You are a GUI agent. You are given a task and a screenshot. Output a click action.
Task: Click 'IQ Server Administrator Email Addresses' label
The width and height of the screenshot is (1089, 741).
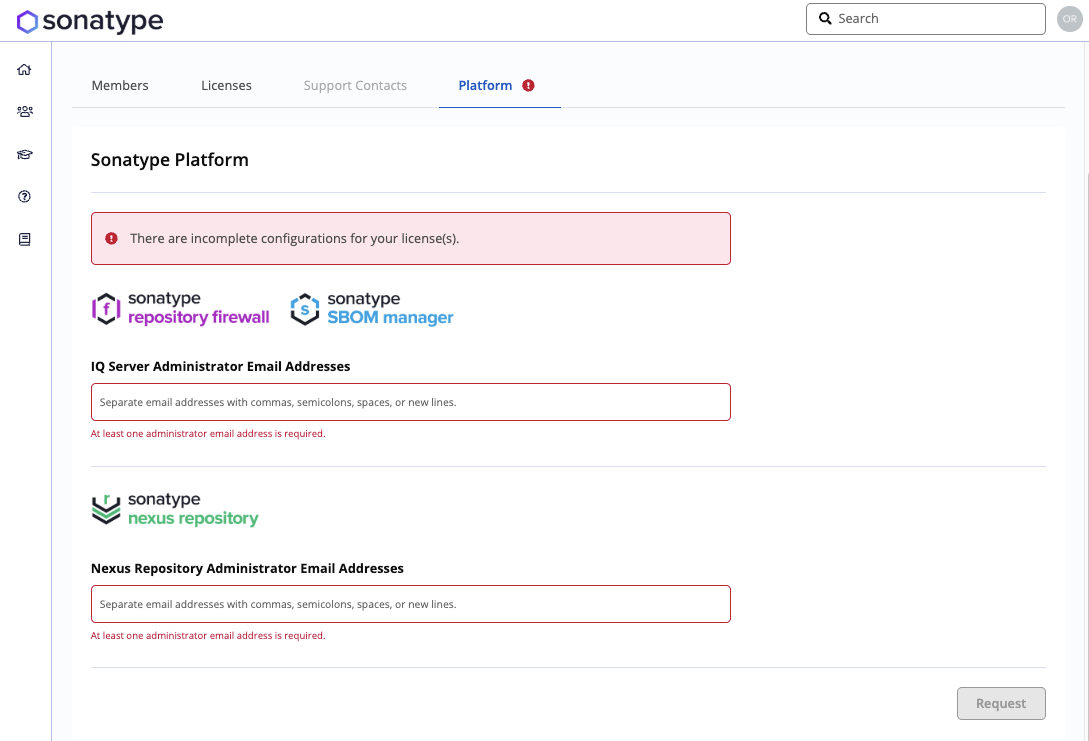tap(220, 366)
